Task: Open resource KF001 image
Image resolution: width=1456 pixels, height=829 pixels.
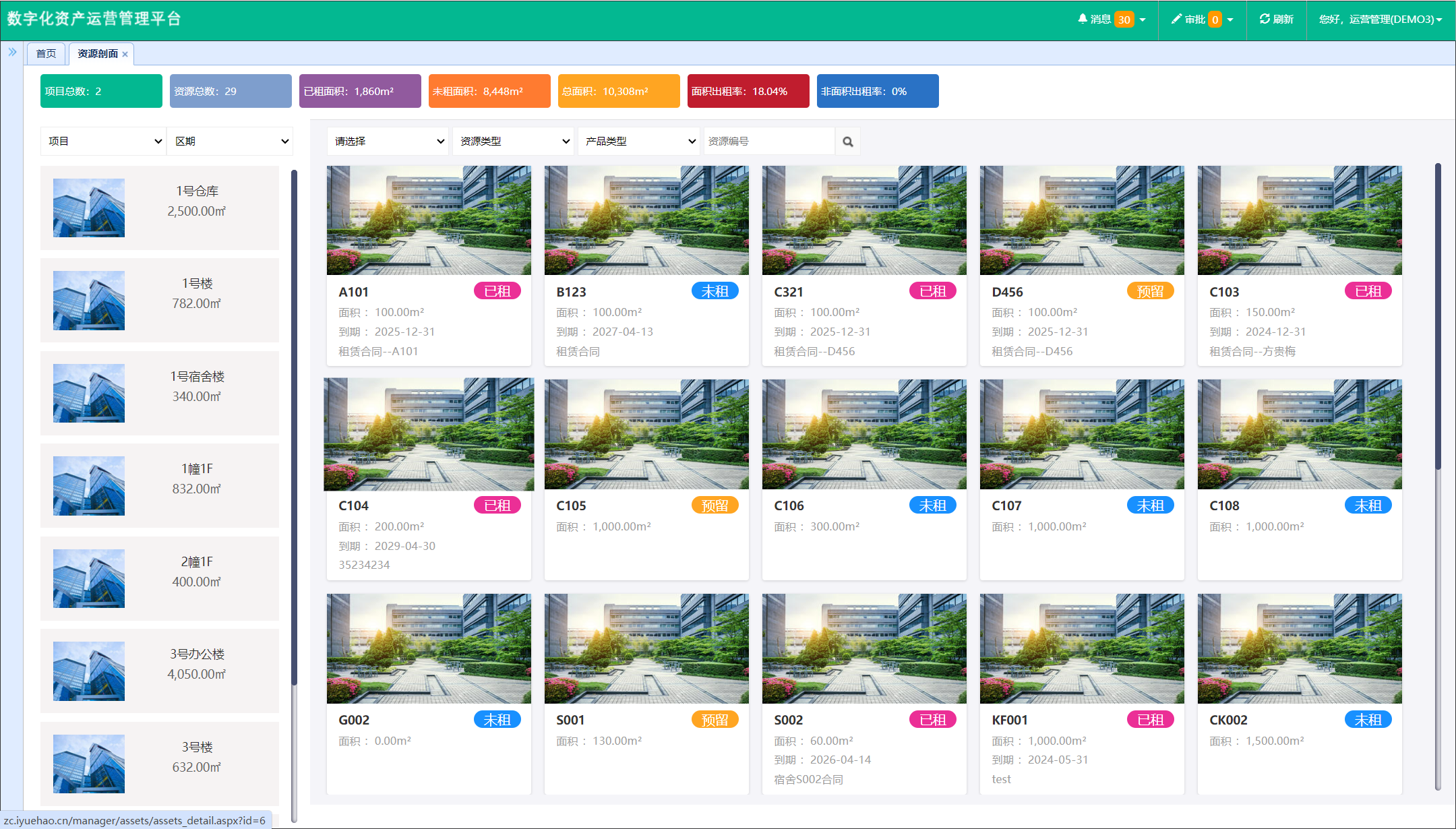Action: [x=1082, y=648]
